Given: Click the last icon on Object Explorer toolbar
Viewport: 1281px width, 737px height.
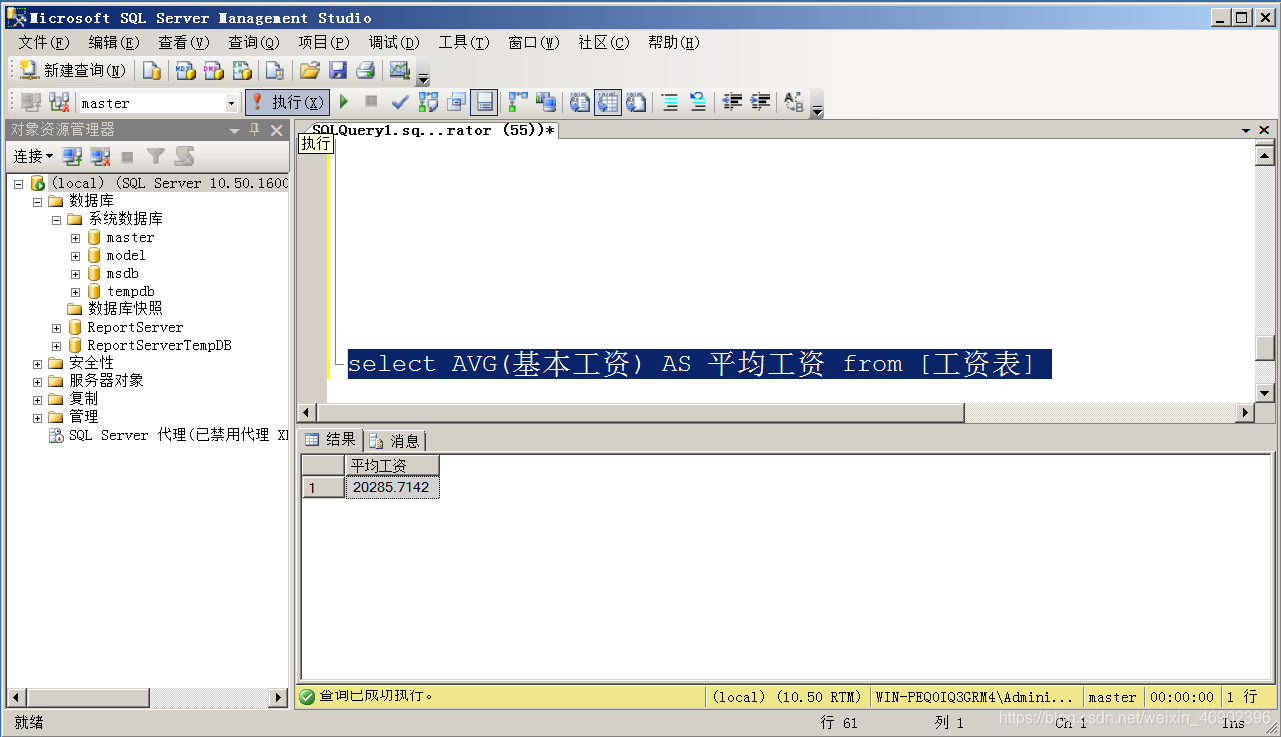Looking at the screenshot, I should [184, 157].
